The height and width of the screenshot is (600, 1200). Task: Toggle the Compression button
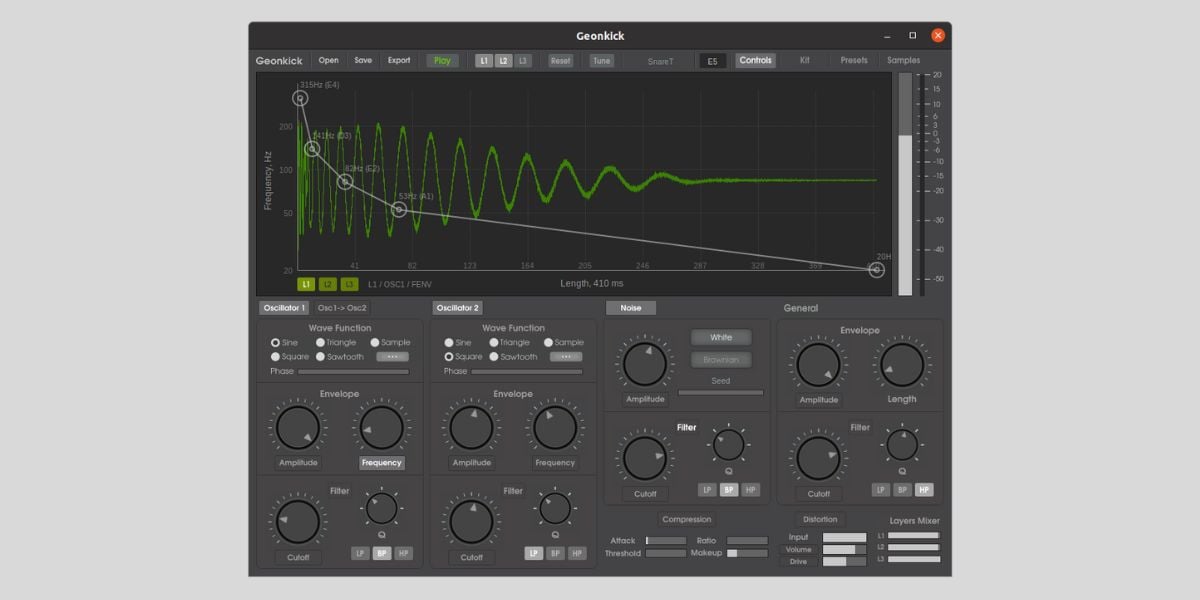pos(687,520)
